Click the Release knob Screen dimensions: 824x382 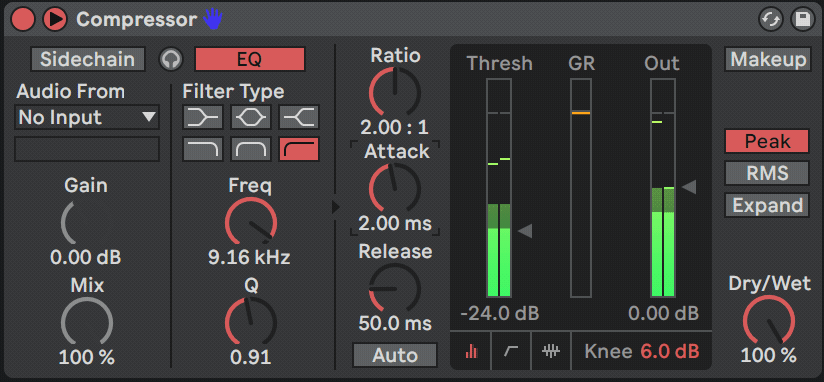(x=395, y=288)
